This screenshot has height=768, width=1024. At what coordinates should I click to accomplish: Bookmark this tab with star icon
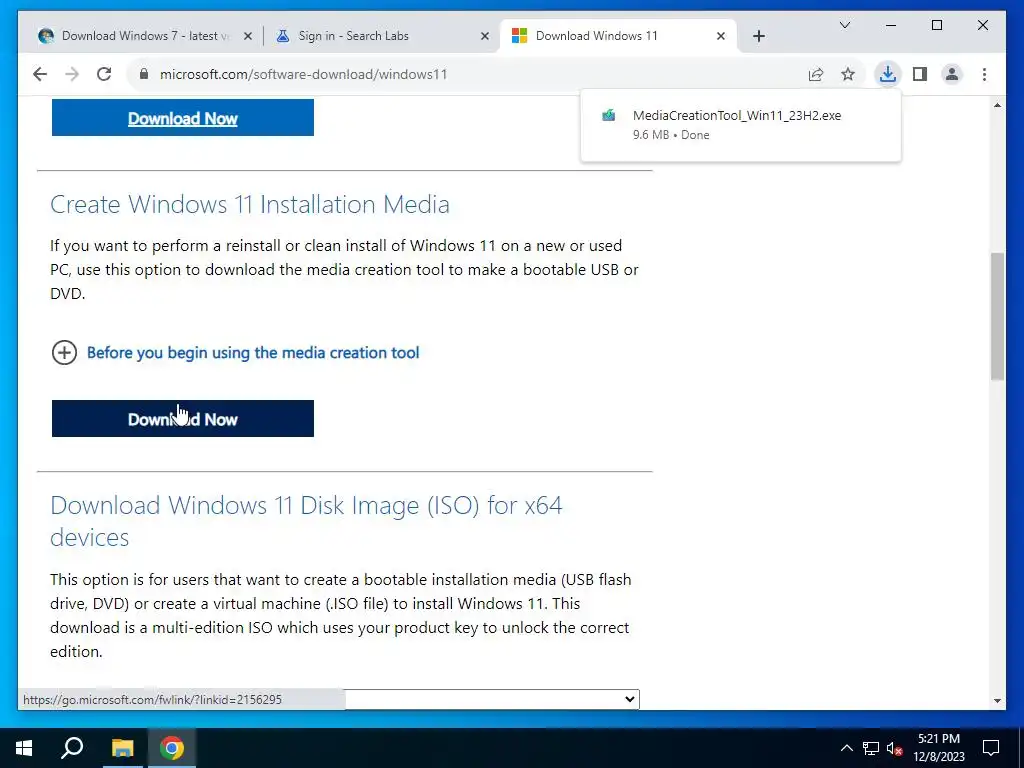pos(848,74)
